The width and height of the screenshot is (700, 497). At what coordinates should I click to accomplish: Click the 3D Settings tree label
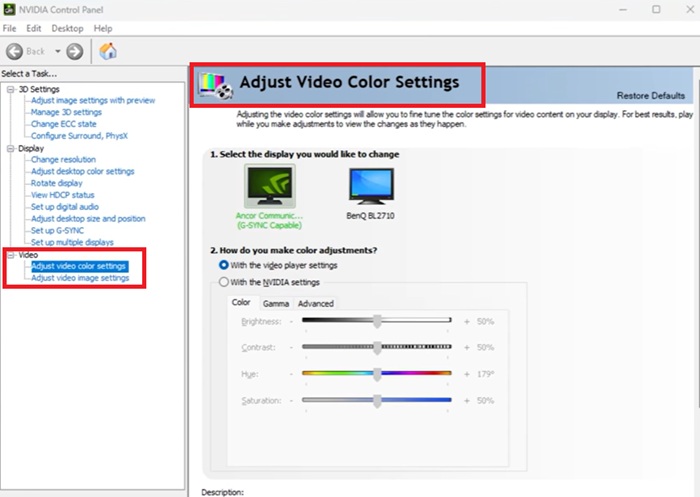[39, 89]
